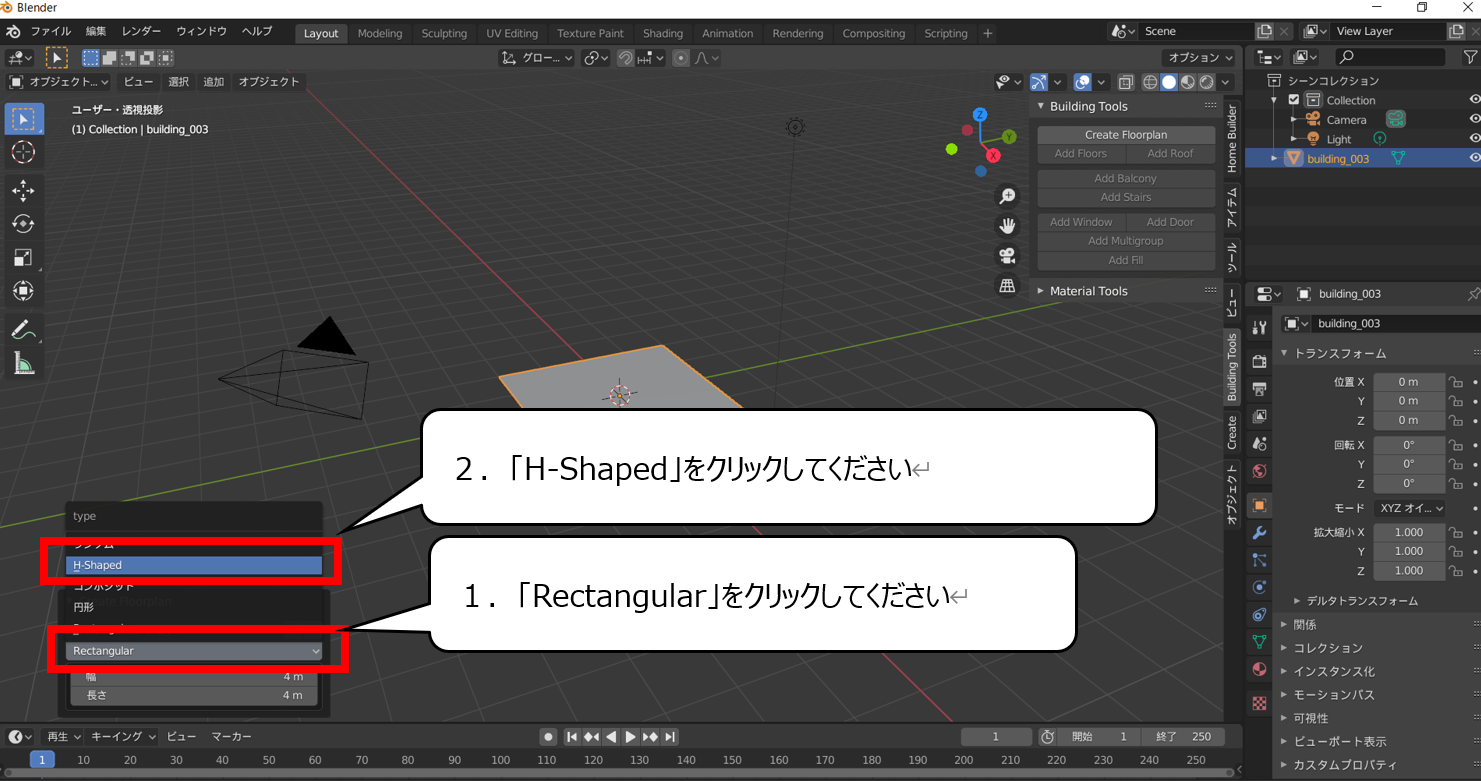
Task: Open World properties globe icon
Action: (1260, 471)
